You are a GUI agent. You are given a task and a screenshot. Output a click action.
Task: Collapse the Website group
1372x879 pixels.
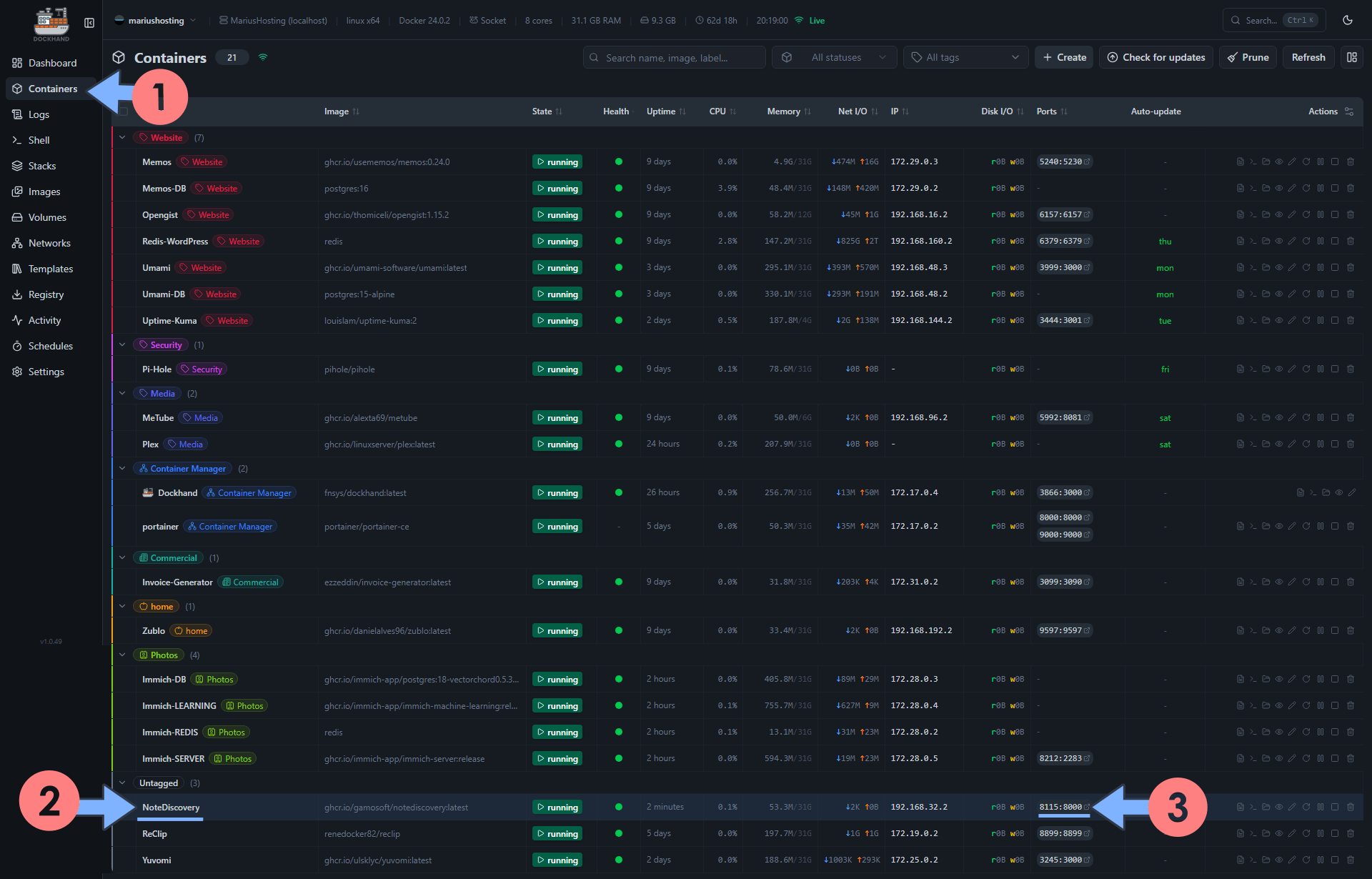coord(122,137)
